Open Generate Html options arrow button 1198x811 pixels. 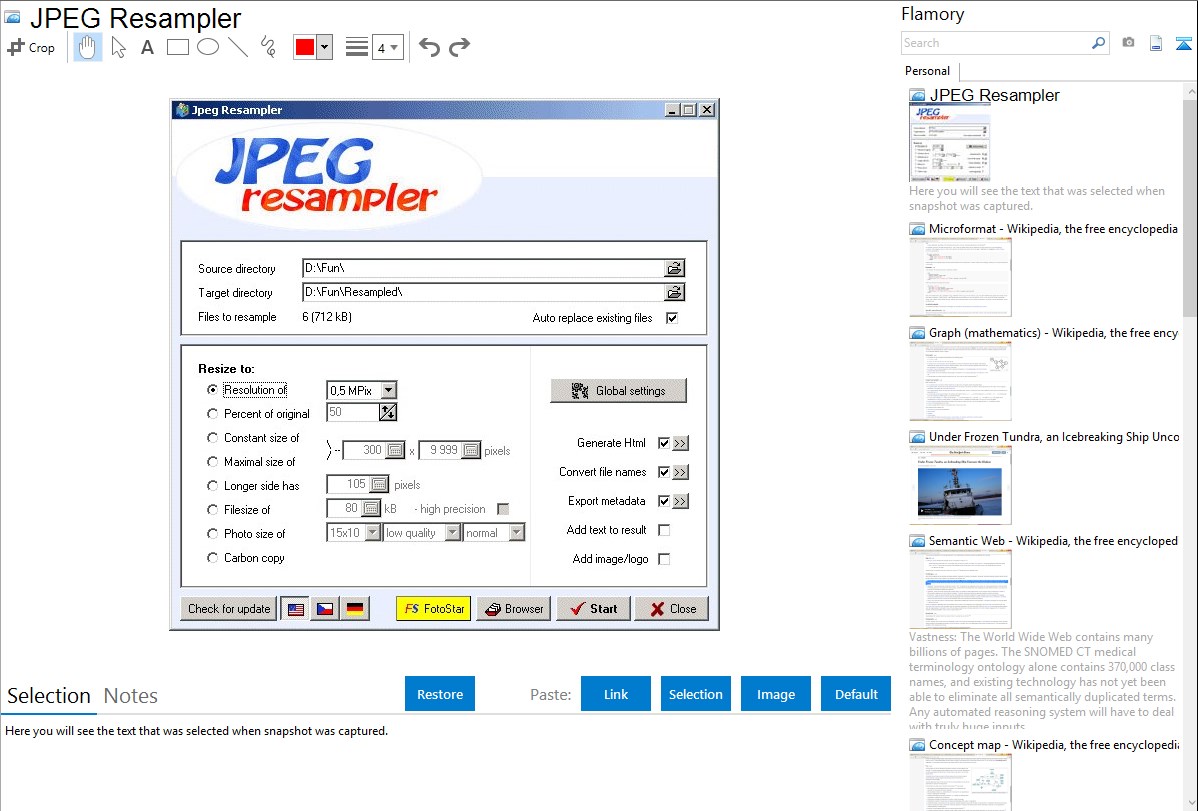click(x=680, y=443)
